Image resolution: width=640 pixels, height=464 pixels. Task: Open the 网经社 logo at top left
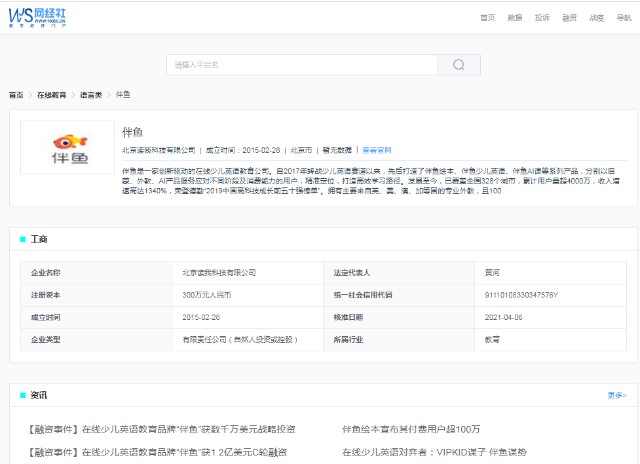[37, 18]
